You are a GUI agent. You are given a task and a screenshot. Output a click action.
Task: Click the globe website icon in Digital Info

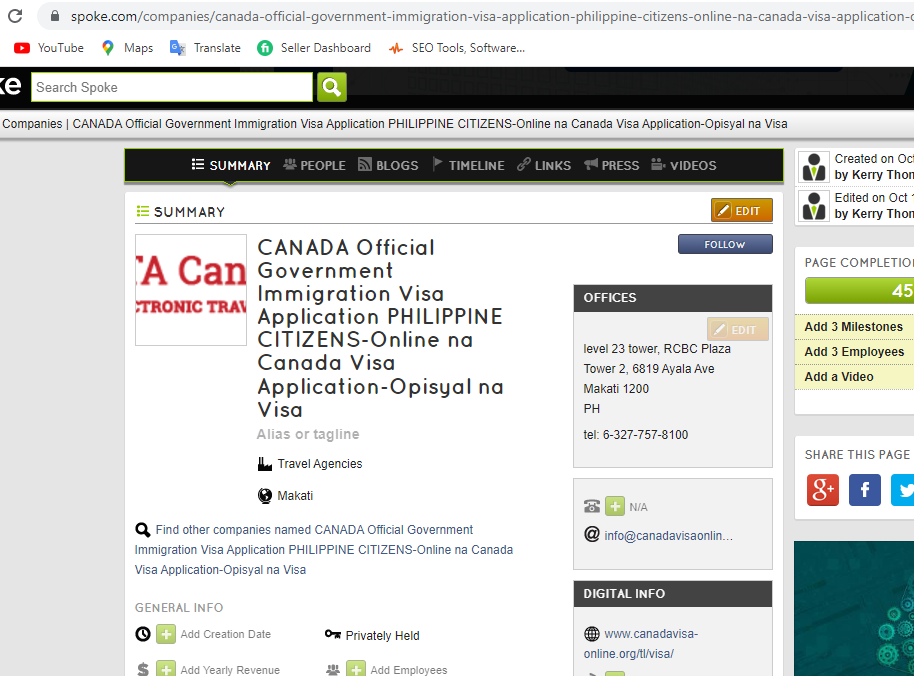(x=592, y=633)
